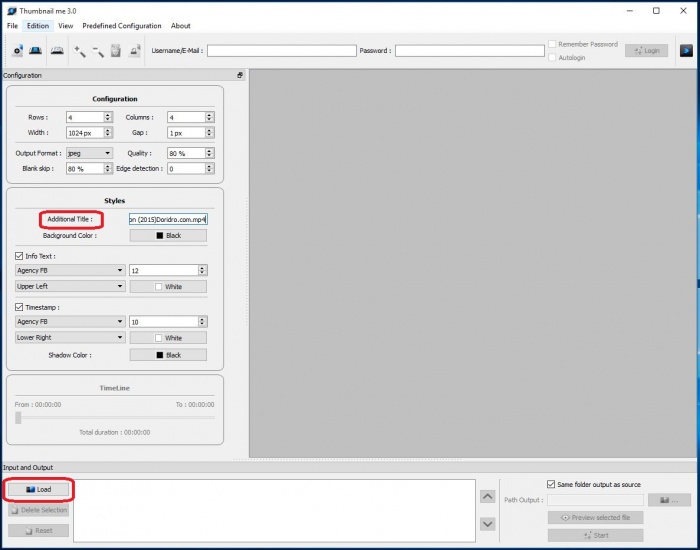Click the blue arrow icon at top right
The image size is (700, 550).
pos(686,50)
